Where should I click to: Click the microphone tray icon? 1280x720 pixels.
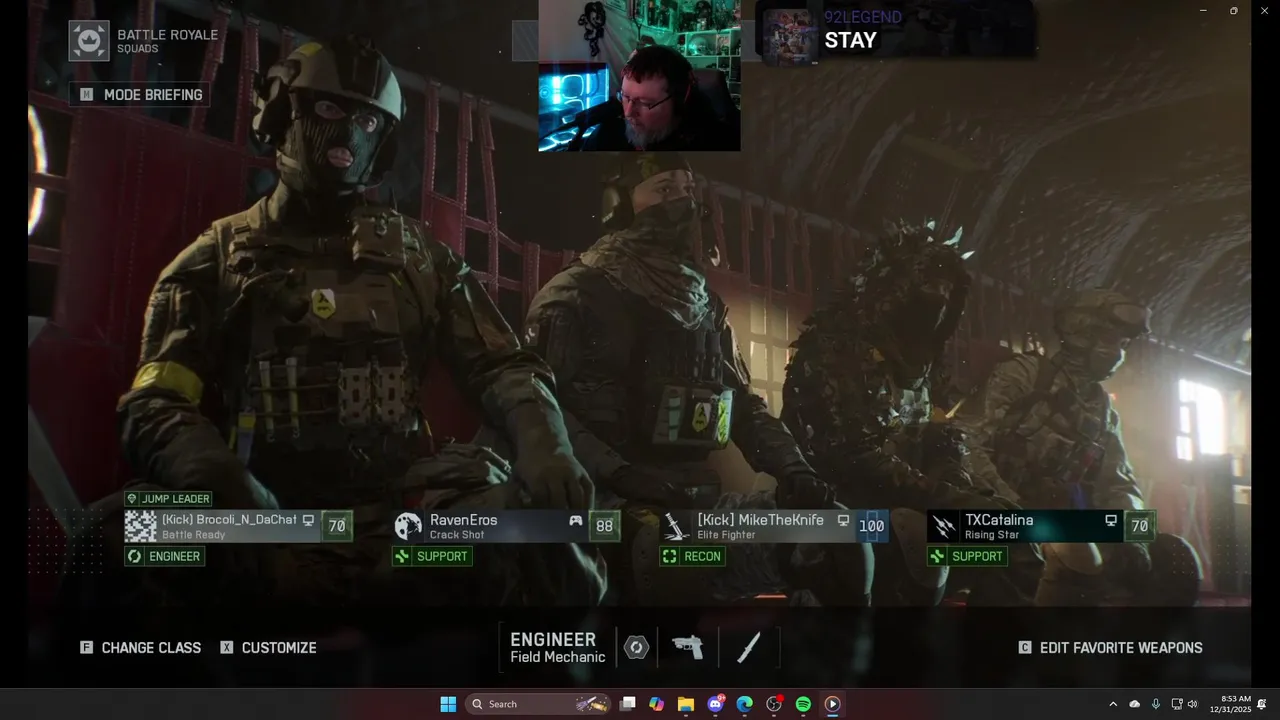[1156, 704]
